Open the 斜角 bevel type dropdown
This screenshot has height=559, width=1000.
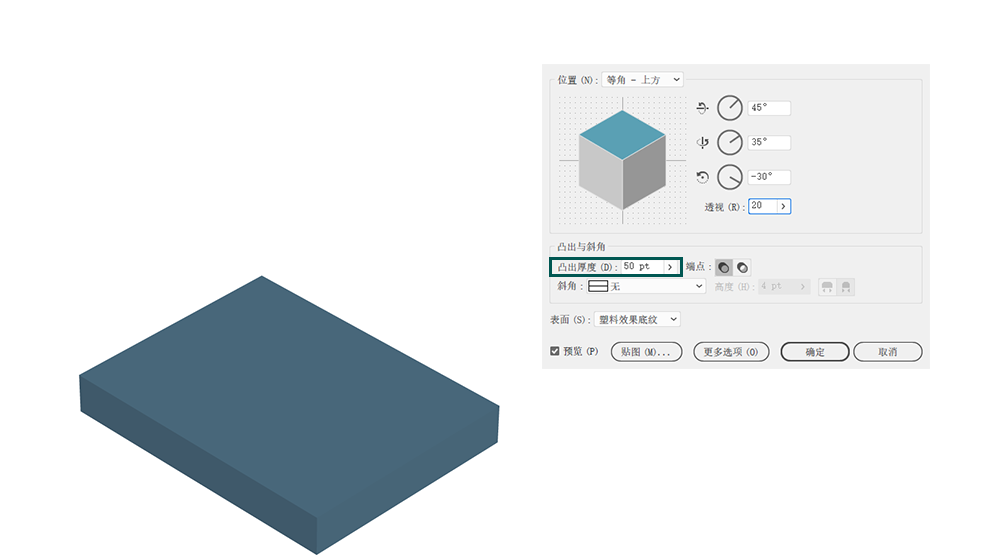646,286
